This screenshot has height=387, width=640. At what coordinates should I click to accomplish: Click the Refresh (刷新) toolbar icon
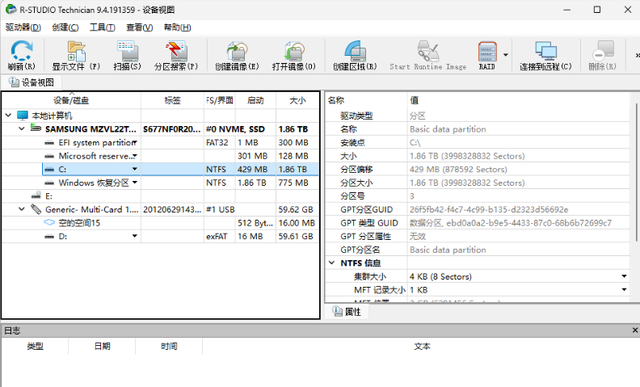tap(21, 55)
